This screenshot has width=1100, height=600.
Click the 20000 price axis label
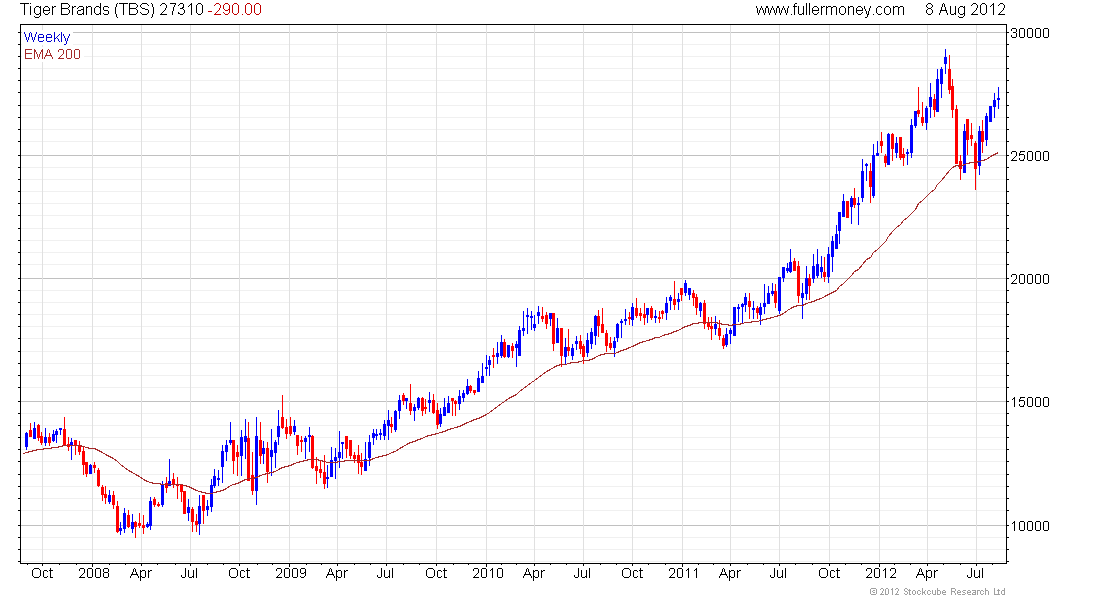(x=1031, y=279)
